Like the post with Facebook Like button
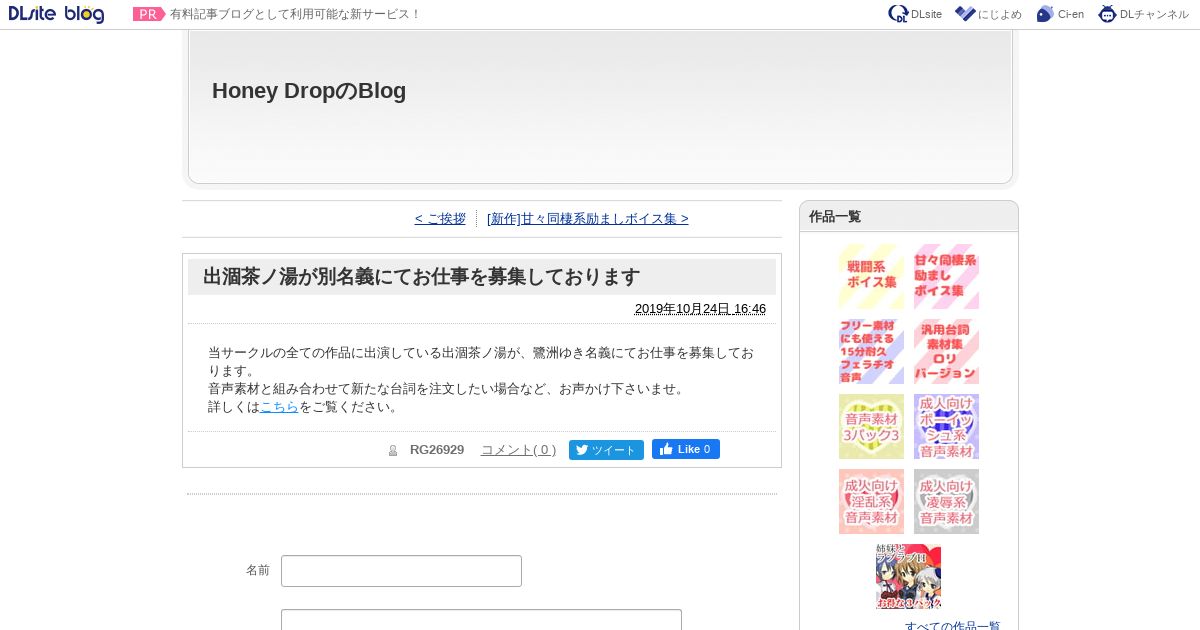The width and height of the screenshot is (1200, 630). tap(686, 449)
